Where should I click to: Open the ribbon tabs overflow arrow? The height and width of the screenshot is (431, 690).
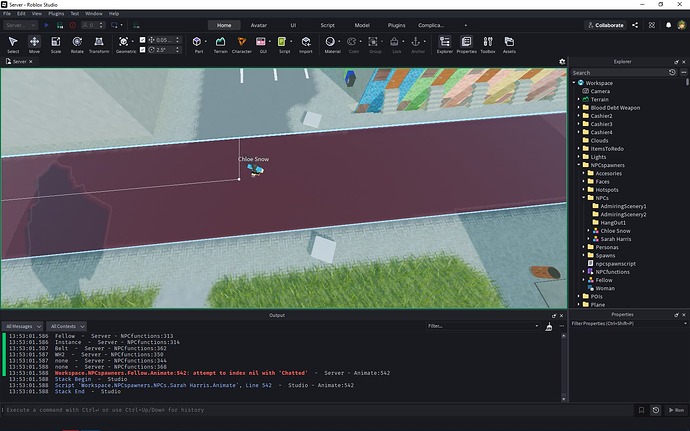point(466,25)
